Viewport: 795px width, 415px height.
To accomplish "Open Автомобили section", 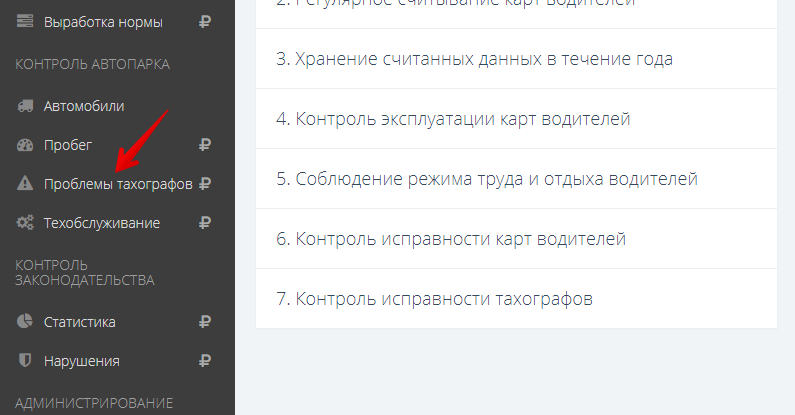I will [84, 106].
